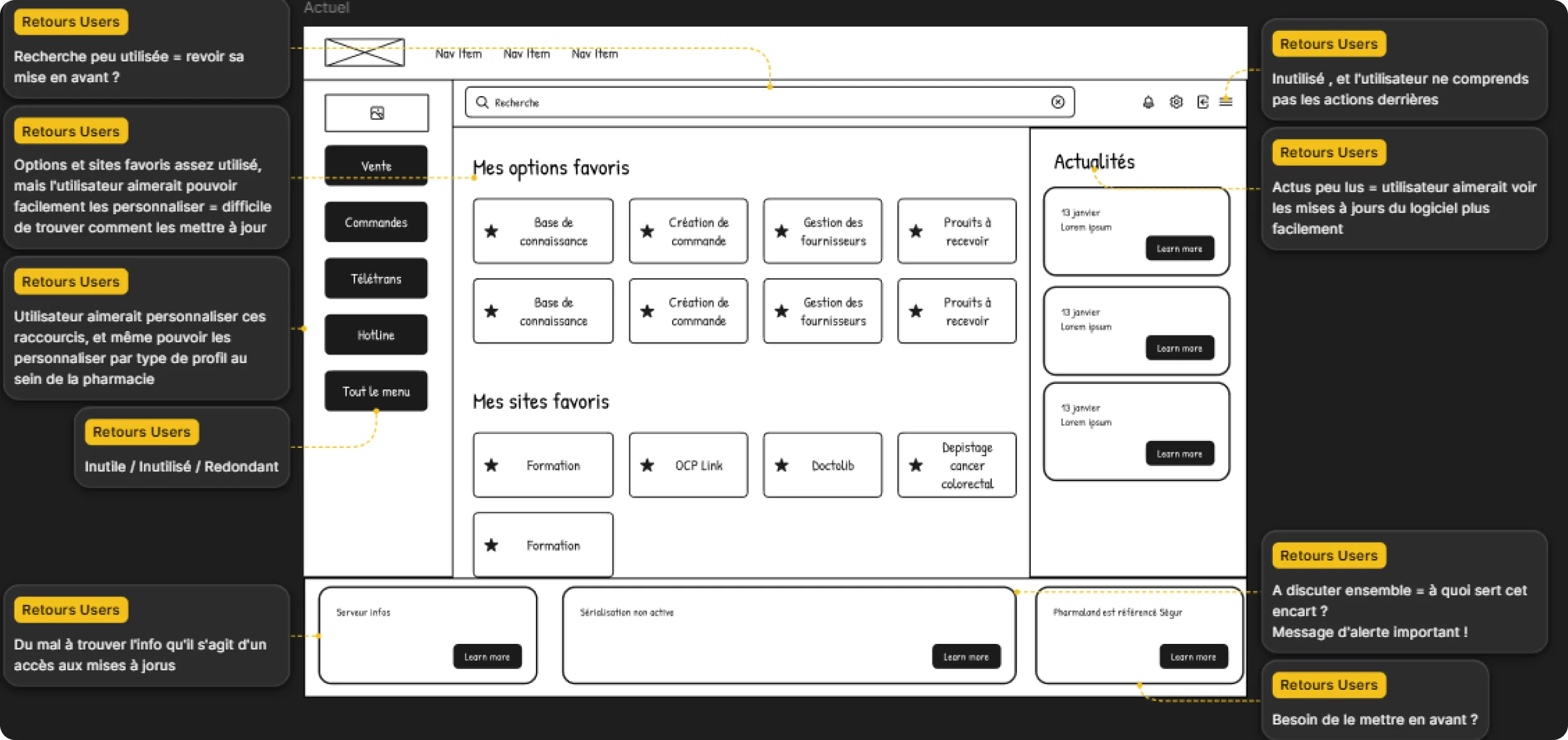Image resolution: width=1568 pixels, height=740 pixels.
Task: Click the note 'Actus peu lus'
Action: click(1404, 189)
